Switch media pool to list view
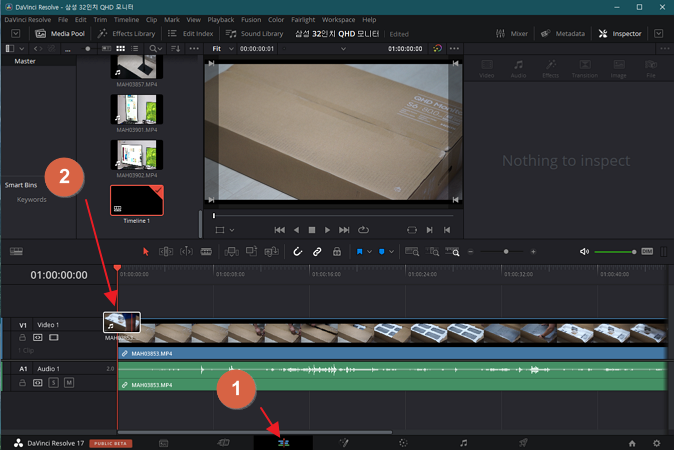674x450 pixels. pos(135,49)
